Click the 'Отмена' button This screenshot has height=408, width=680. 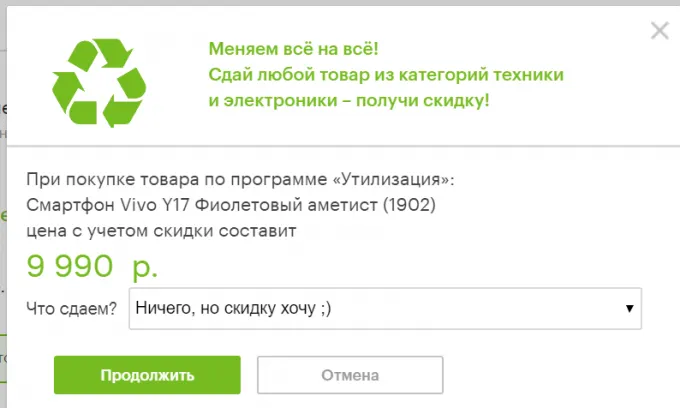point(350,376)
